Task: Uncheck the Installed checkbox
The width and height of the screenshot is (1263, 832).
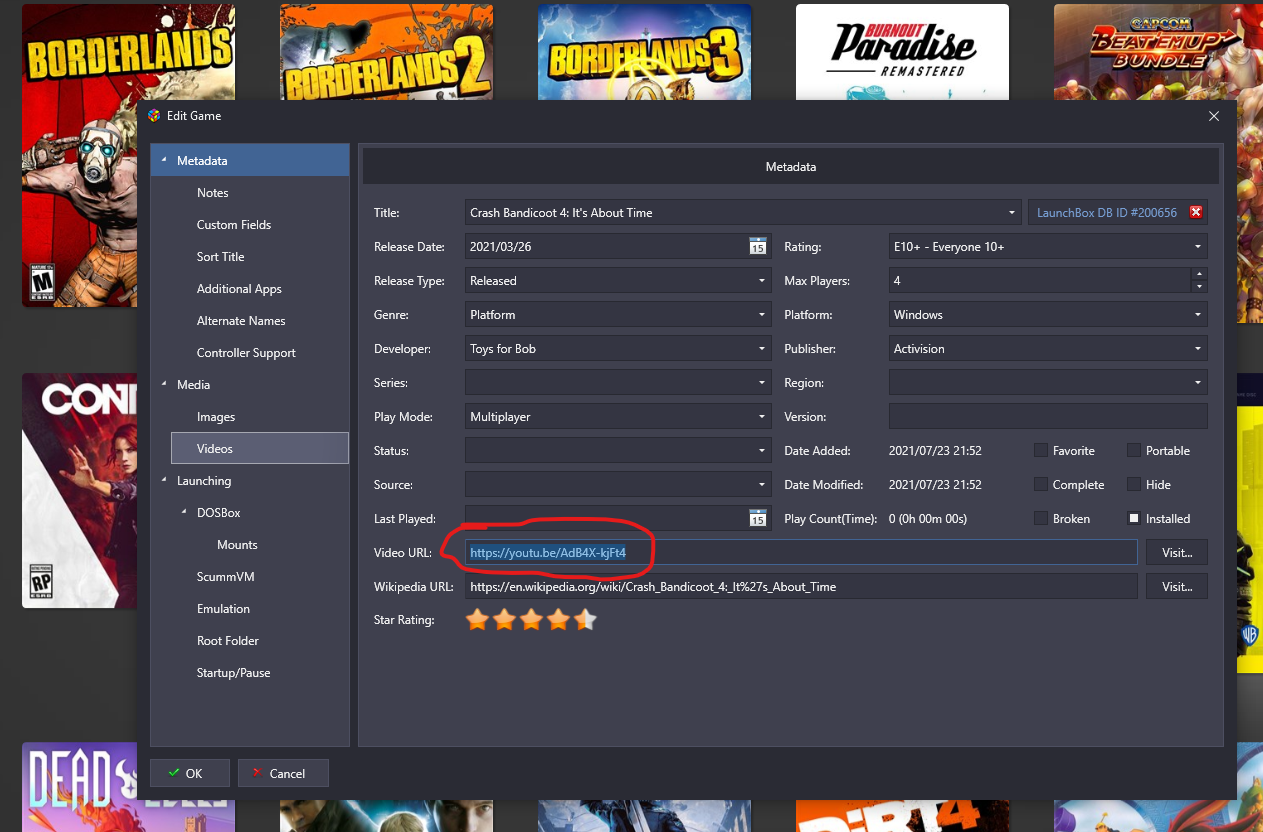Action: point(1134,519)
